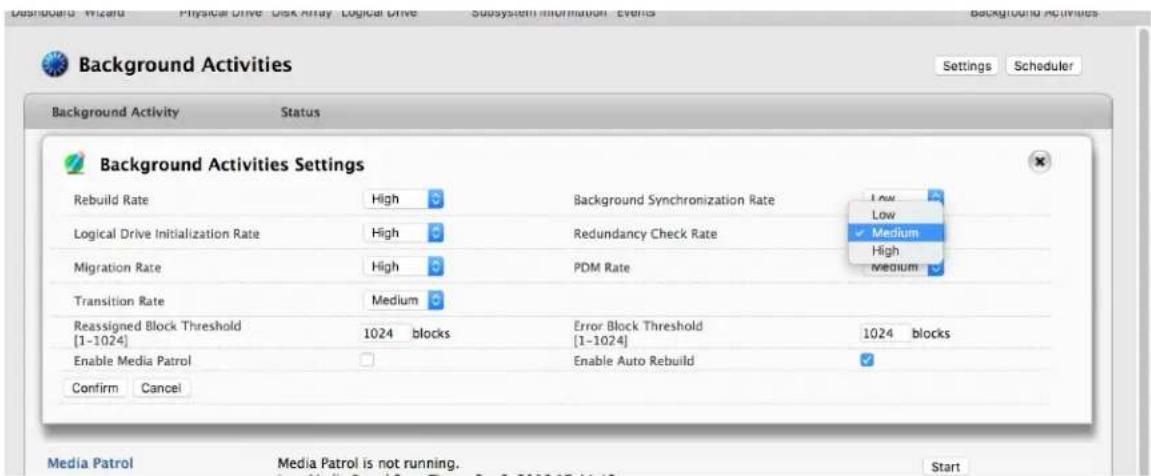1151x476 pixels.
Task: Cancel the settings changes
Action: (x=161, y=388)
